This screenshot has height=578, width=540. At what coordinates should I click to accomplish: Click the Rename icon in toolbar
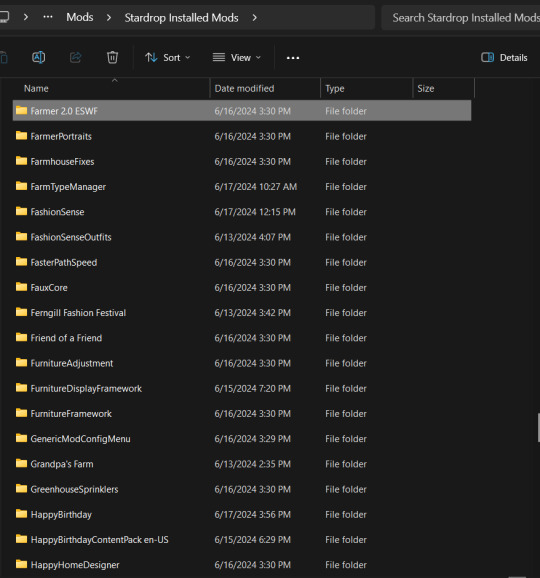coord(38,58)
